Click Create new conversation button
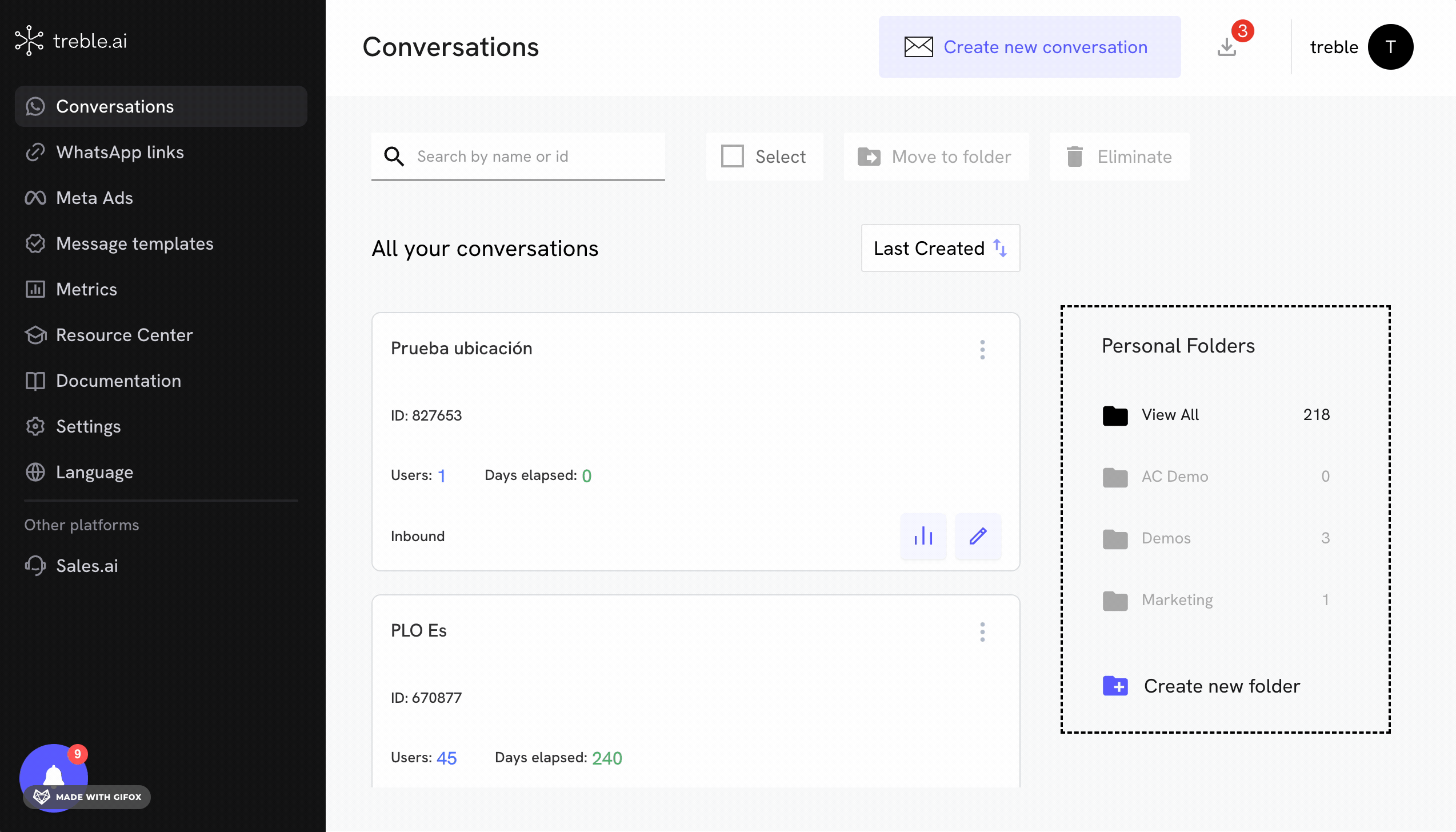This screenshot has height=832, width=1456. tap(1029, 47)
